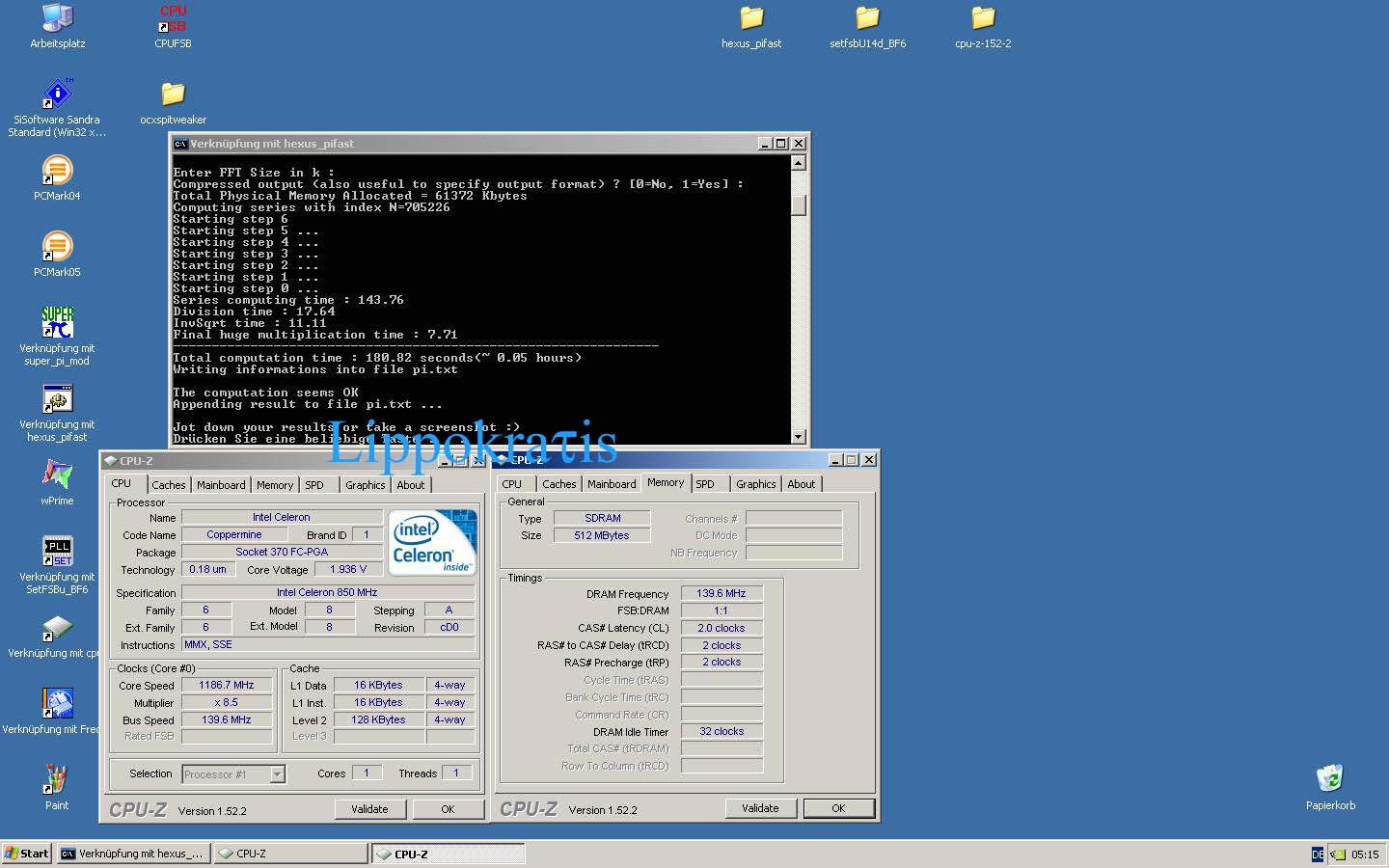The width and height of the screenshot is (1389, 868).
Task: Switch to SPD tab in right CPU-Z
Action: [705, 484]
